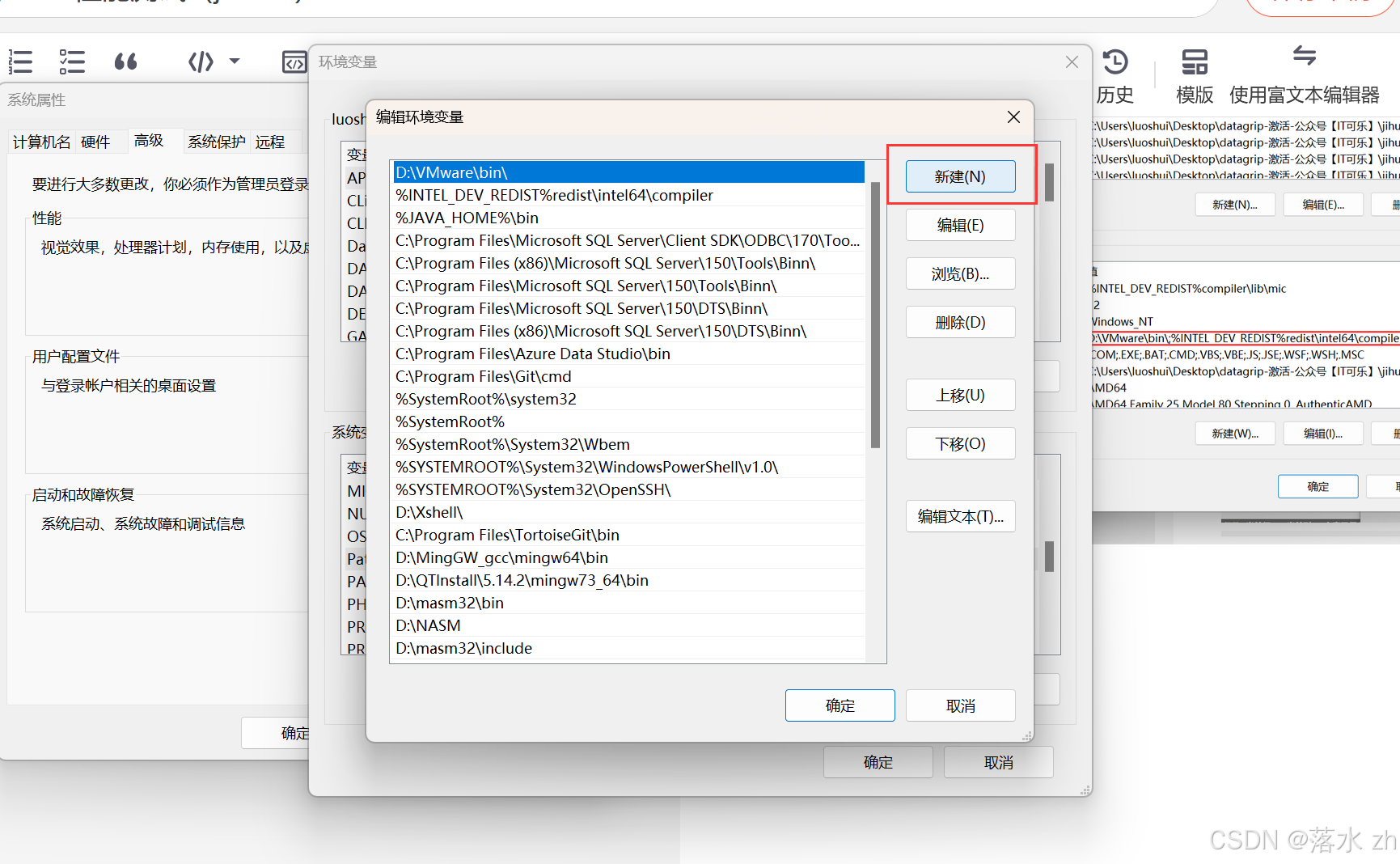Click the 编辑文本(T)... button
The image size is (1400, 864).
pos(960,516)
